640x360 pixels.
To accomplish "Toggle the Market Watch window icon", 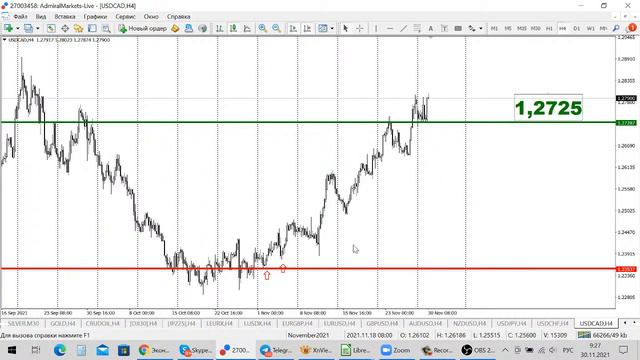I will click(51, 28).
